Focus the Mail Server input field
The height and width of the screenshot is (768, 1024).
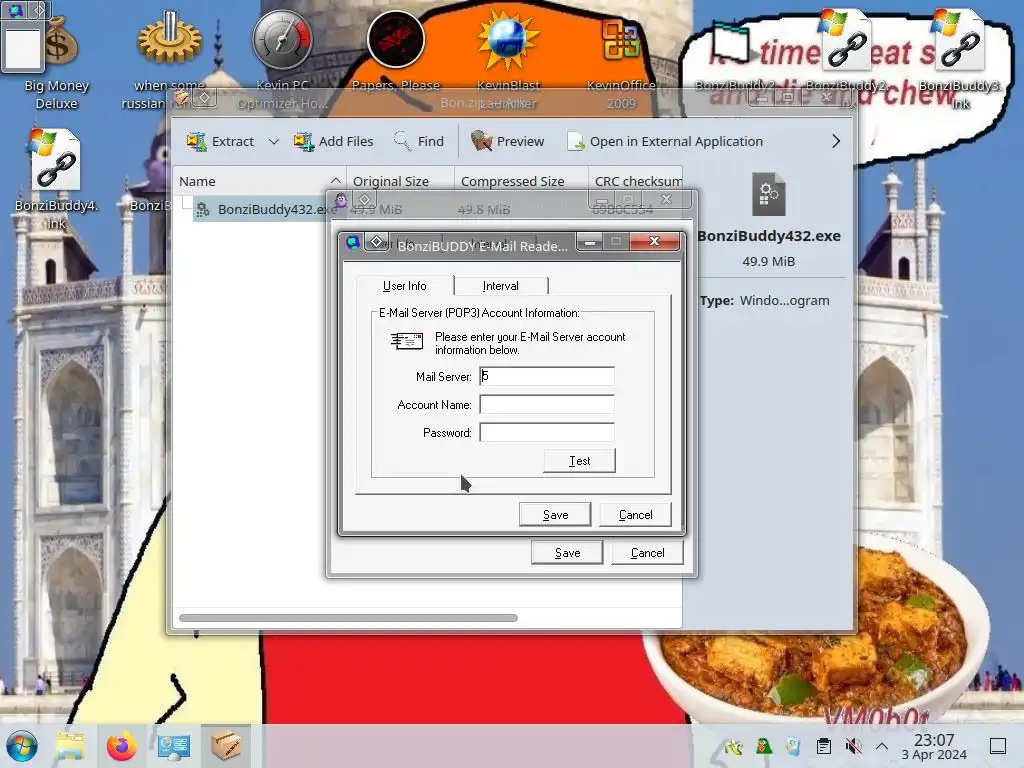(x=547, y=376)
